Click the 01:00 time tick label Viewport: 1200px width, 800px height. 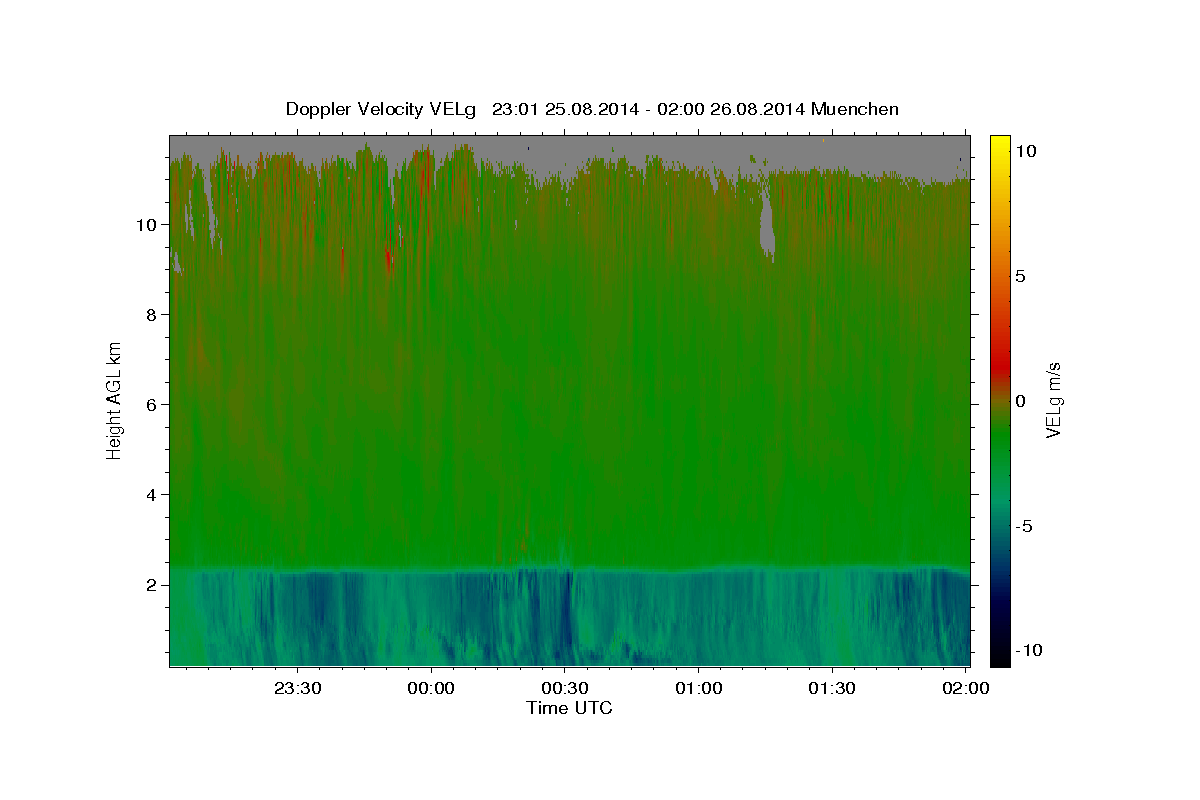[x=698, y=688]
